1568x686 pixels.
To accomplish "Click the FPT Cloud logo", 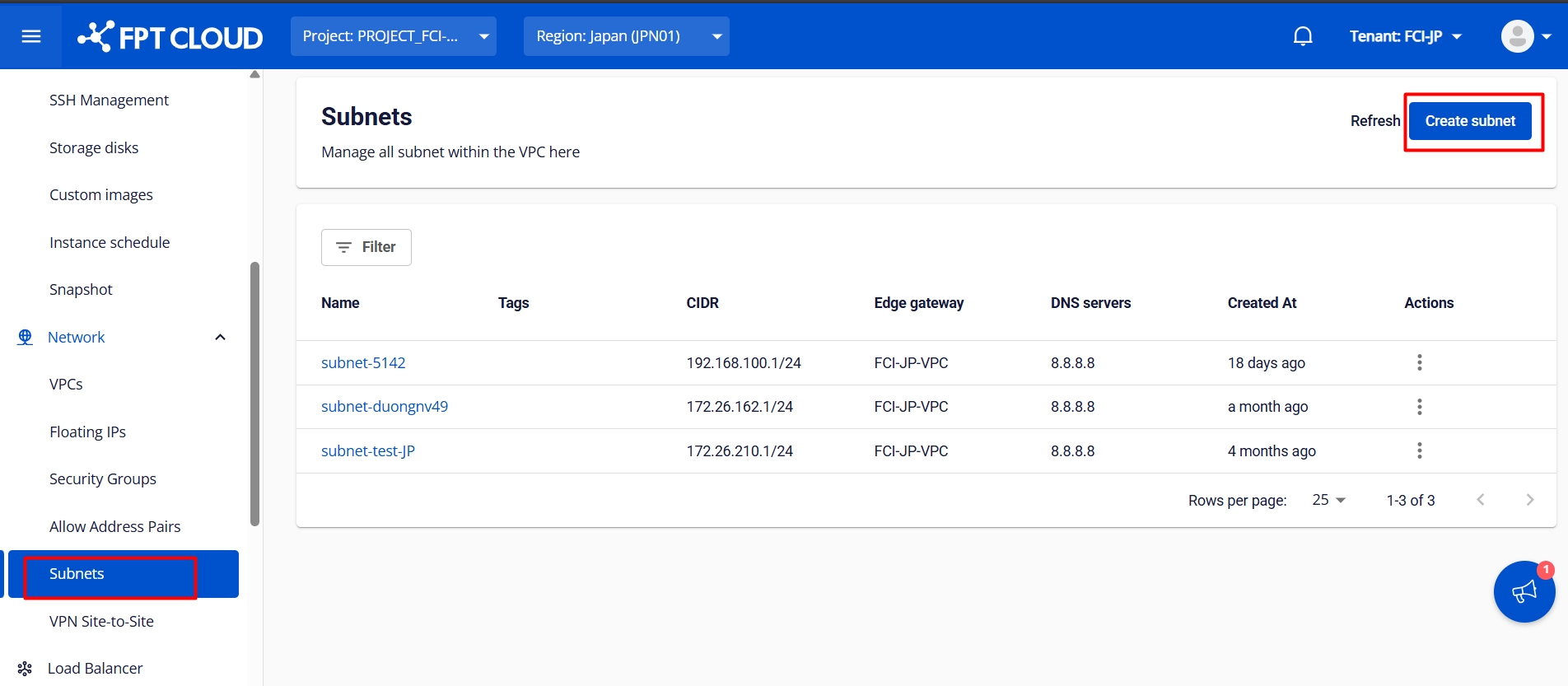I will pyautogui.click(x=170, y=37).
